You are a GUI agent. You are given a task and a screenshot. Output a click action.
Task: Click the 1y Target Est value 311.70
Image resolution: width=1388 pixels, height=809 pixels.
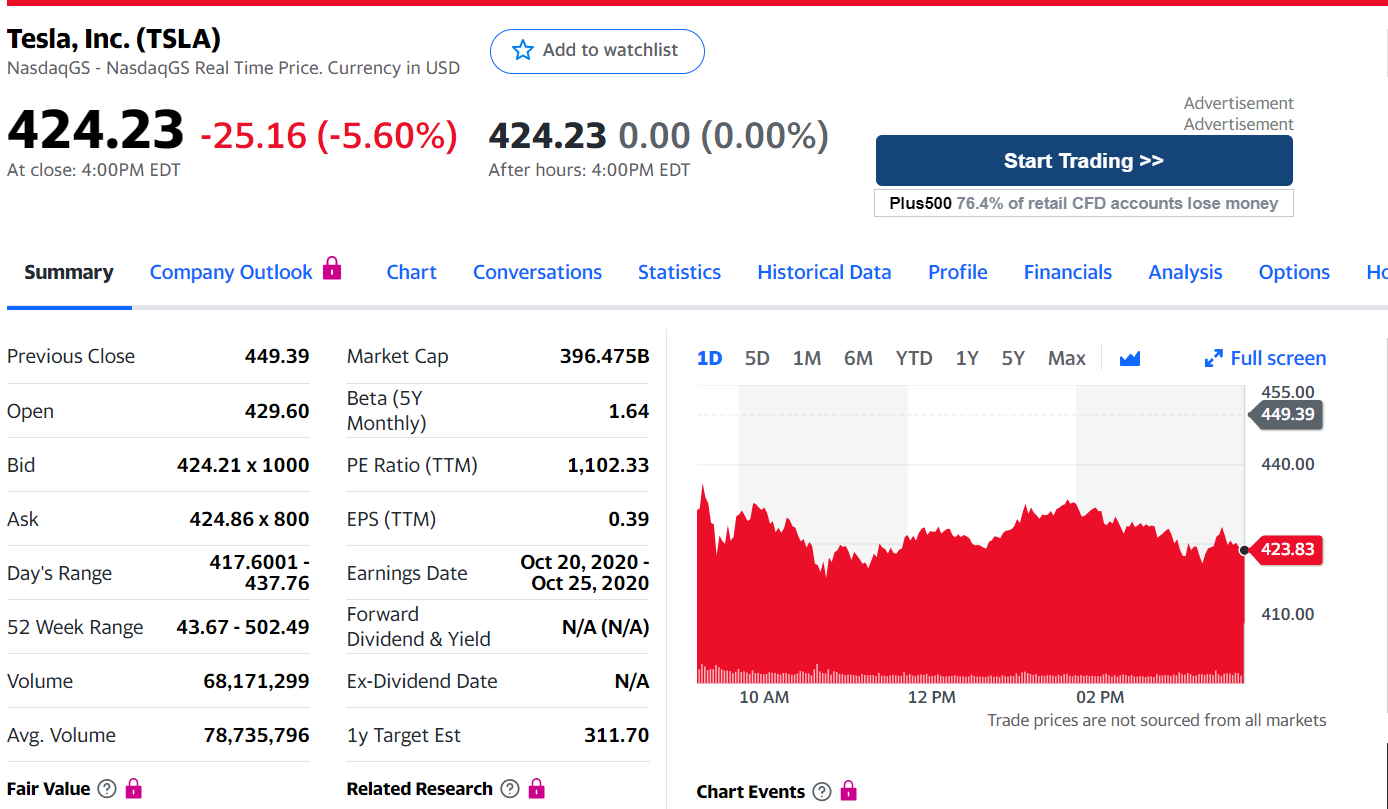coord(617,735)
